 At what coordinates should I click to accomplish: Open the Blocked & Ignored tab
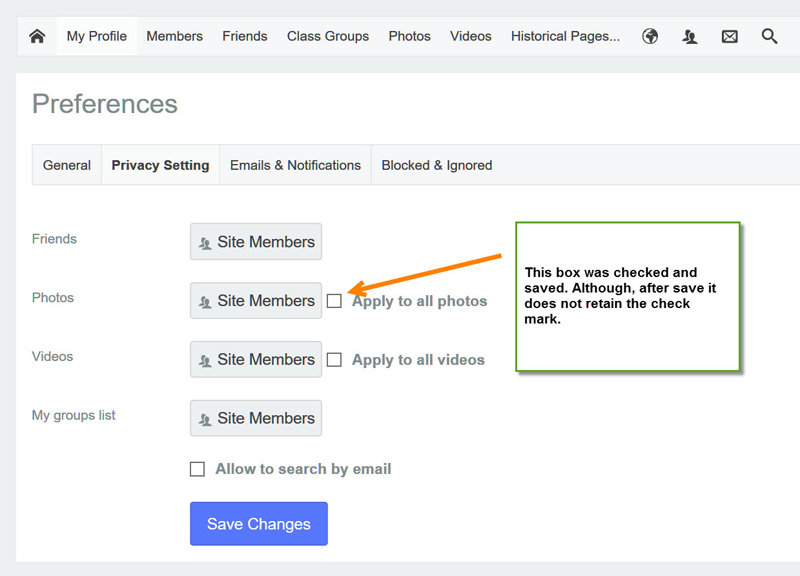(437, 165)
